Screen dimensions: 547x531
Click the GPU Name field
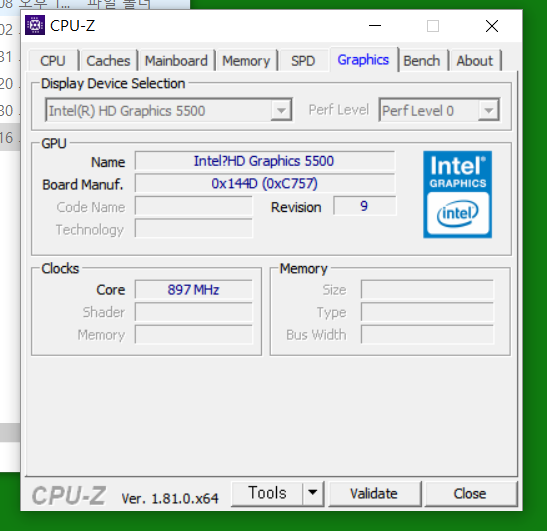[x=264, y=161]
